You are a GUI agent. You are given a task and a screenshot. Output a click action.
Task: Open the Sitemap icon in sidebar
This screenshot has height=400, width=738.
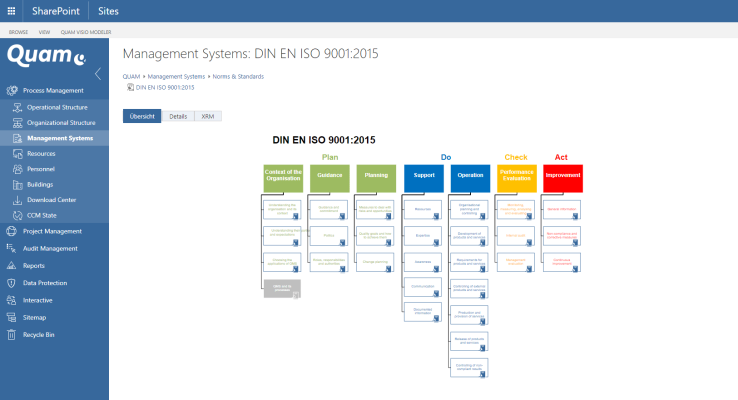[12, 317]
